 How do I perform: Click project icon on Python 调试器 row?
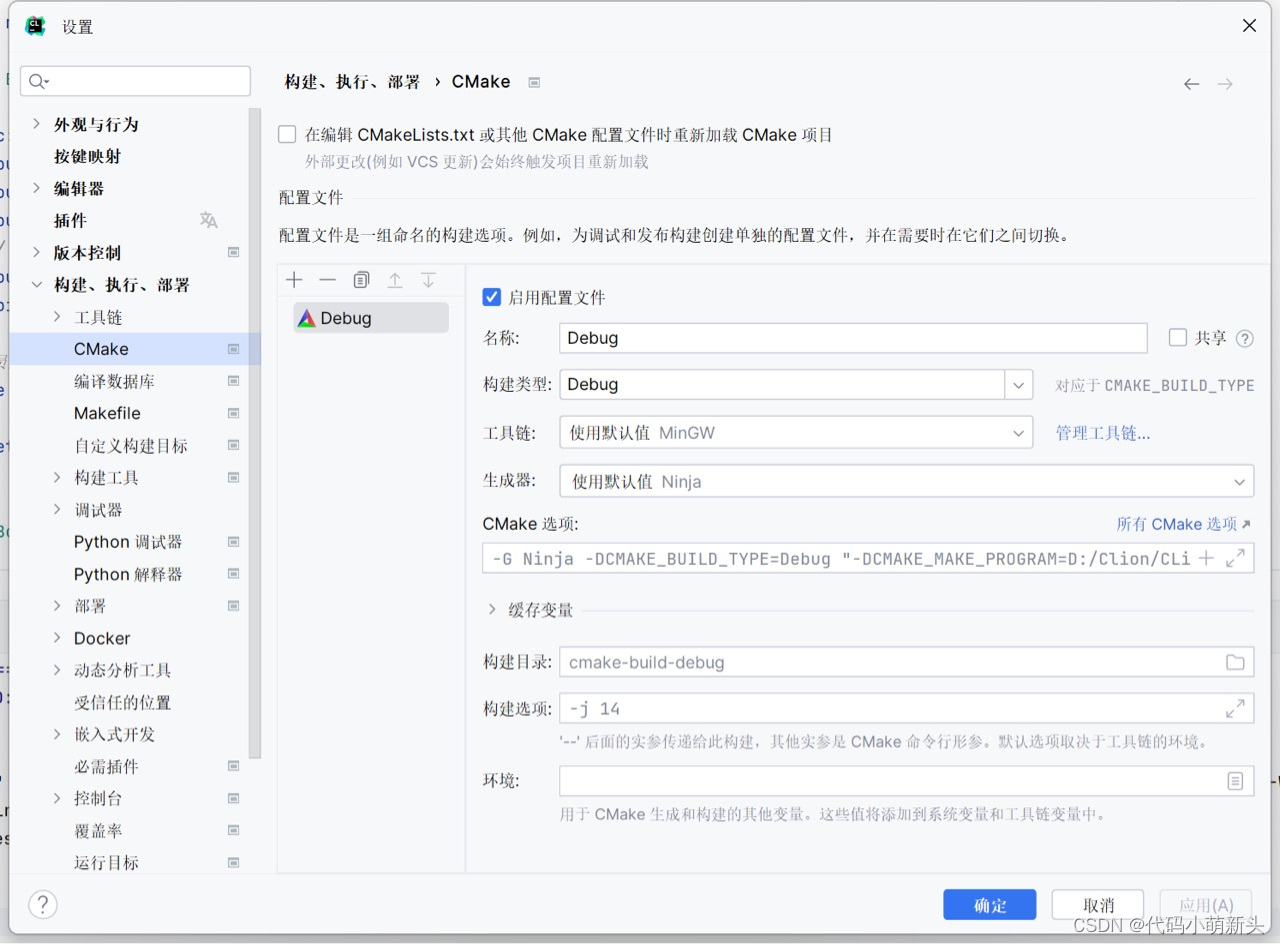[x=234, y=541]
